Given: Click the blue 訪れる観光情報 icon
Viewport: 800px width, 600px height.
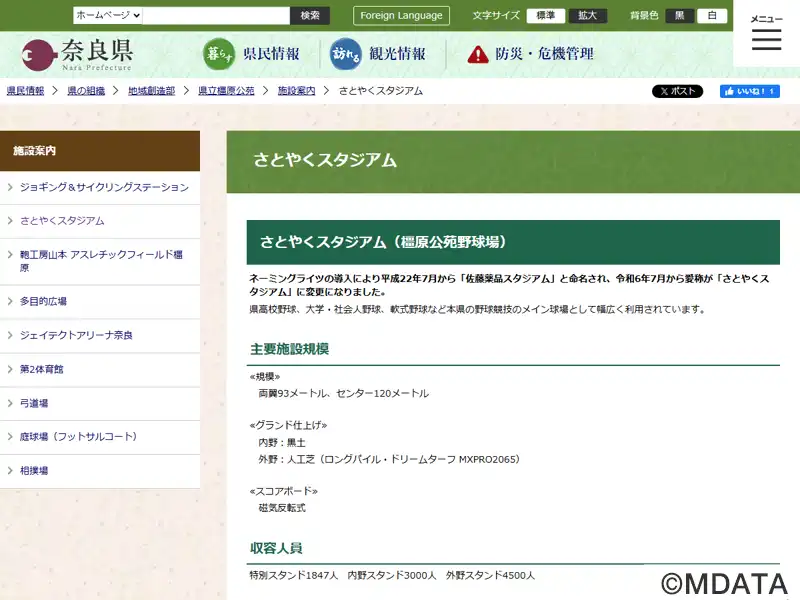Looking at the screenshot, I should (x=346, y=54).
